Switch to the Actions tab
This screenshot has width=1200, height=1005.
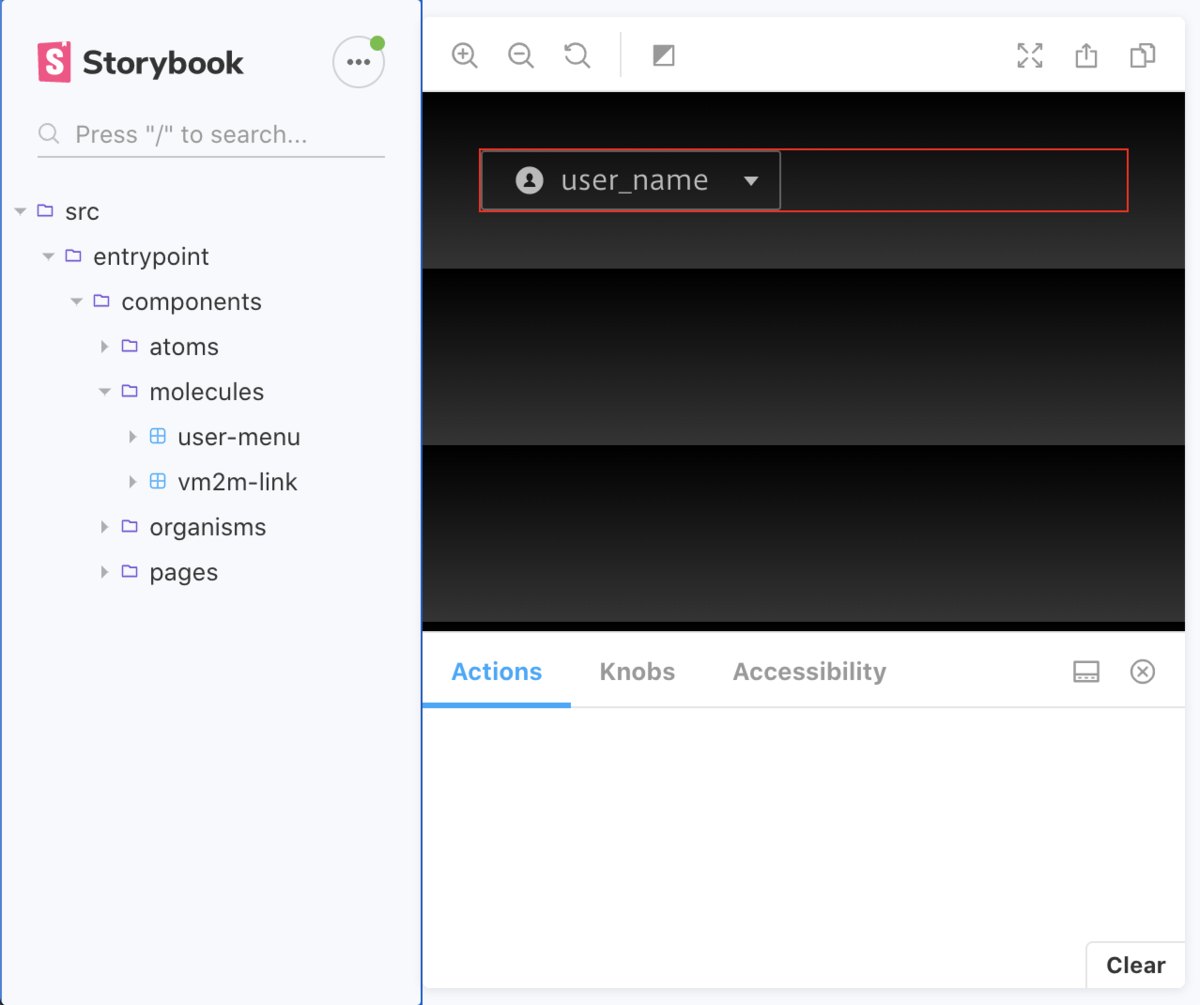point(497,672)
